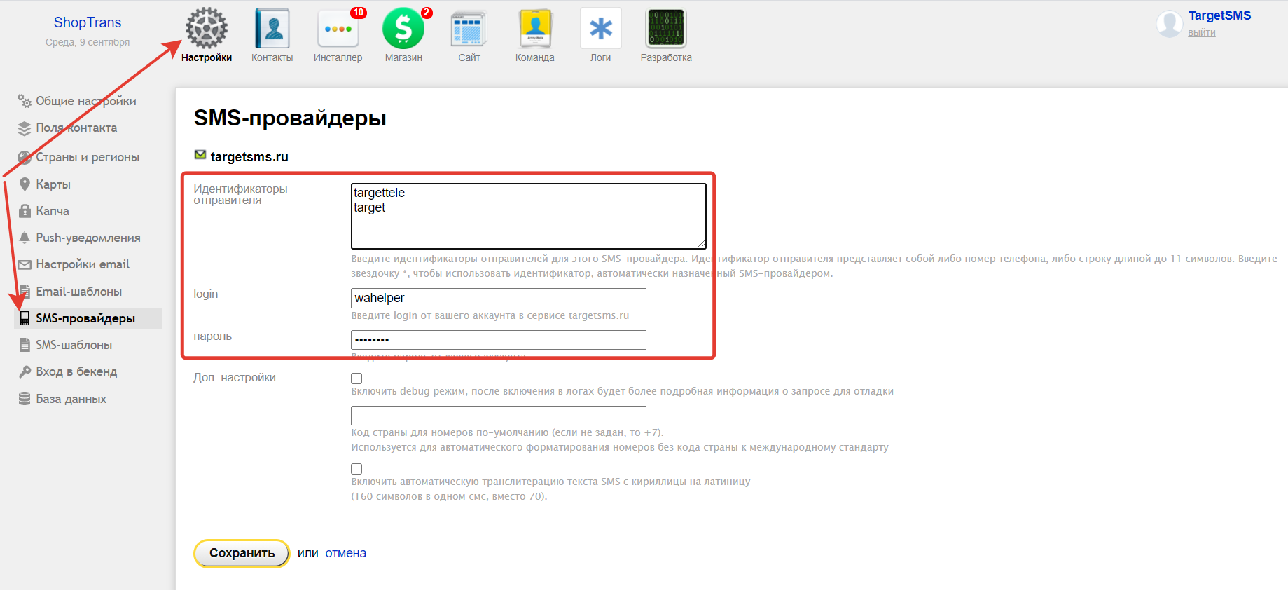Image resolution: width=1288 pixels, height=591 pixels.
Task: Open Страны и регионы section
Action: [87, 158]
